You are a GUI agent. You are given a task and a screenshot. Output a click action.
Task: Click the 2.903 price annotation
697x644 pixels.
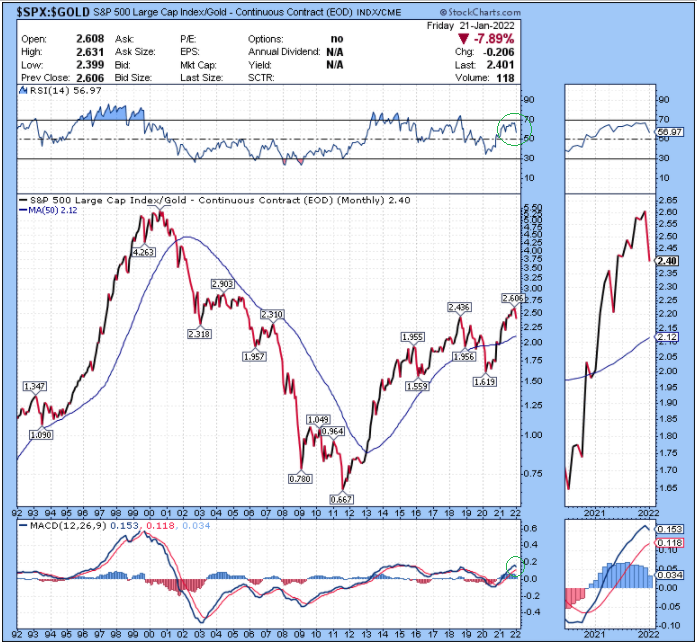point(222,284)
